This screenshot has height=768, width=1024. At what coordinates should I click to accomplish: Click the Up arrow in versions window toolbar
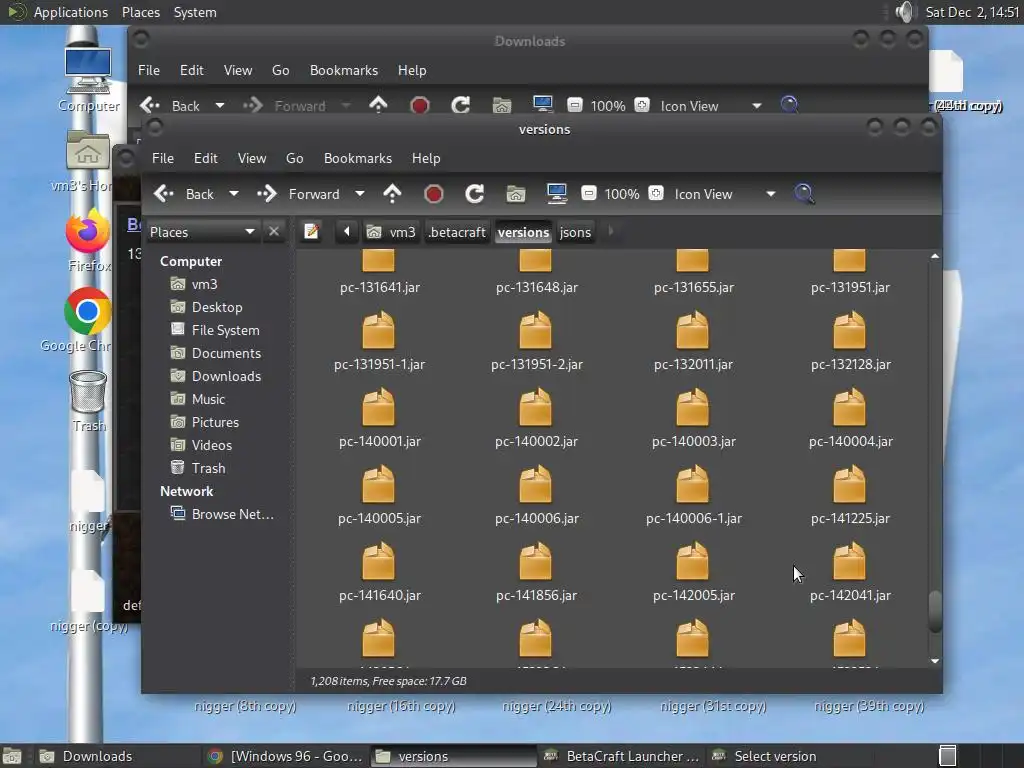(392, 194)
